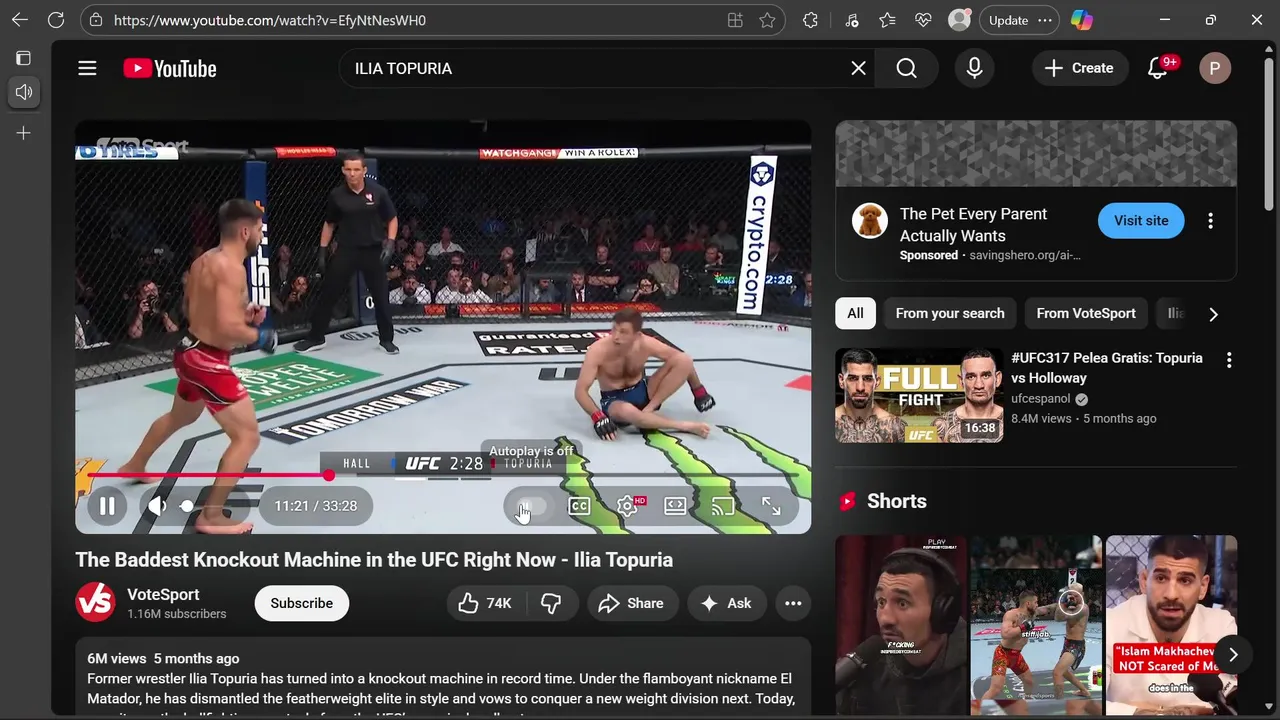The width and height of the screenshot is (1280, 720).
Task: Clear the search box text
Action: point(858,68)
